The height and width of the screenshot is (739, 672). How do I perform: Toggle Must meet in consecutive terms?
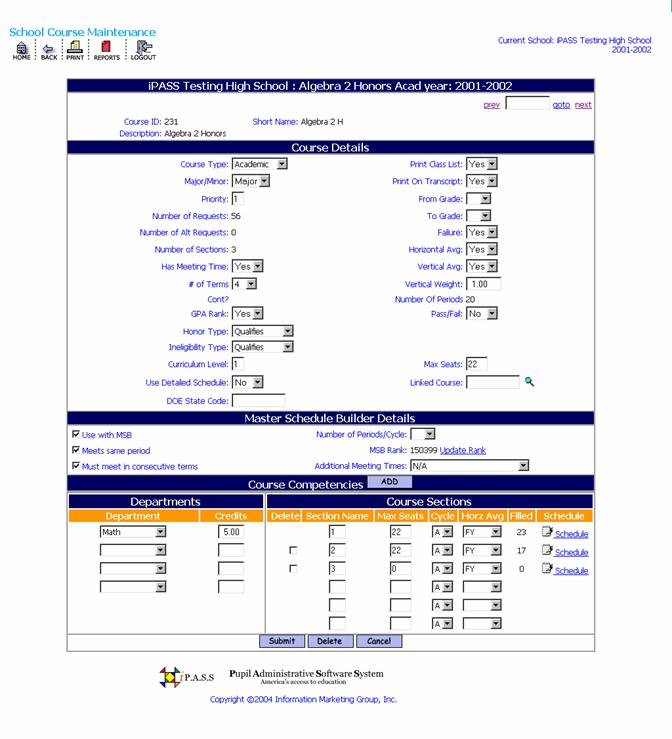click(75, 466)
